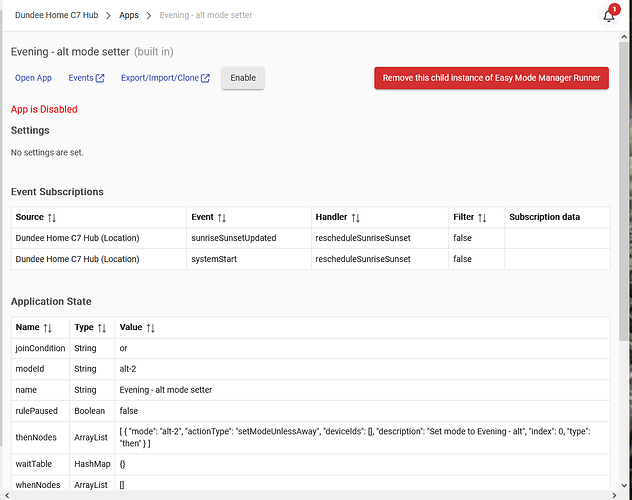
Task: Sort subscriptions by Event column arrows
Action: [222, 218]
